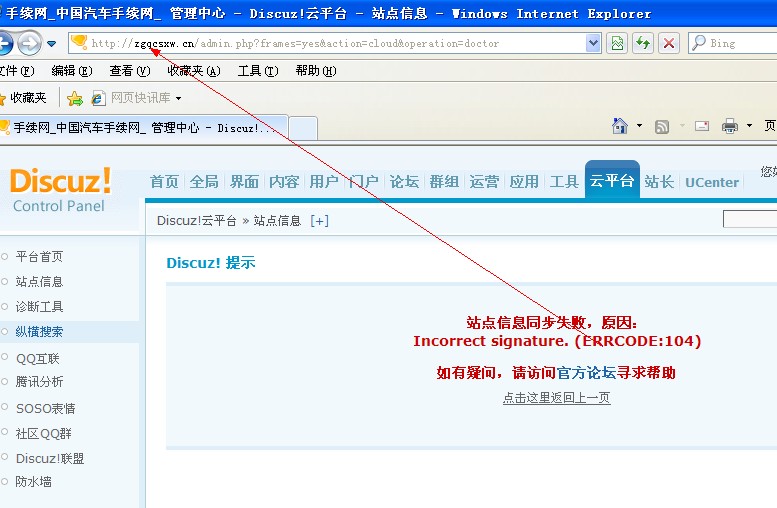Viewport: 777px width, 508px height.
Task: Click the [+] add shortcut link
Action: click(319, 221)
